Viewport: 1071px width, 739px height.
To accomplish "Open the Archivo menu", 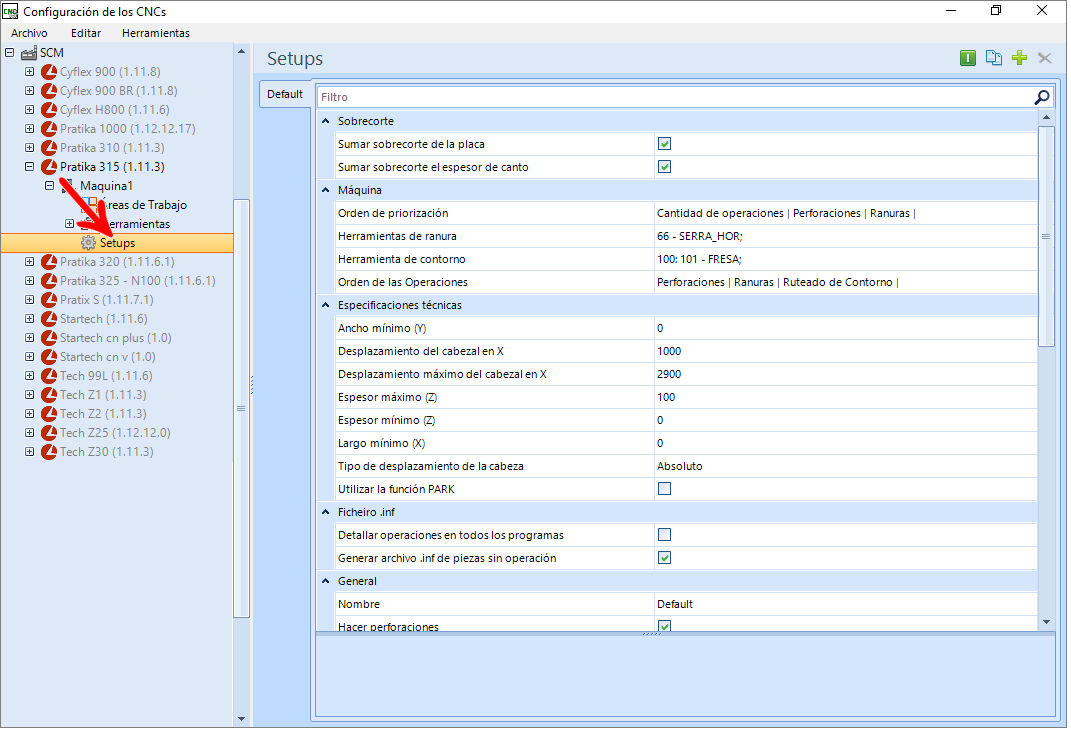I will [29, 33].
